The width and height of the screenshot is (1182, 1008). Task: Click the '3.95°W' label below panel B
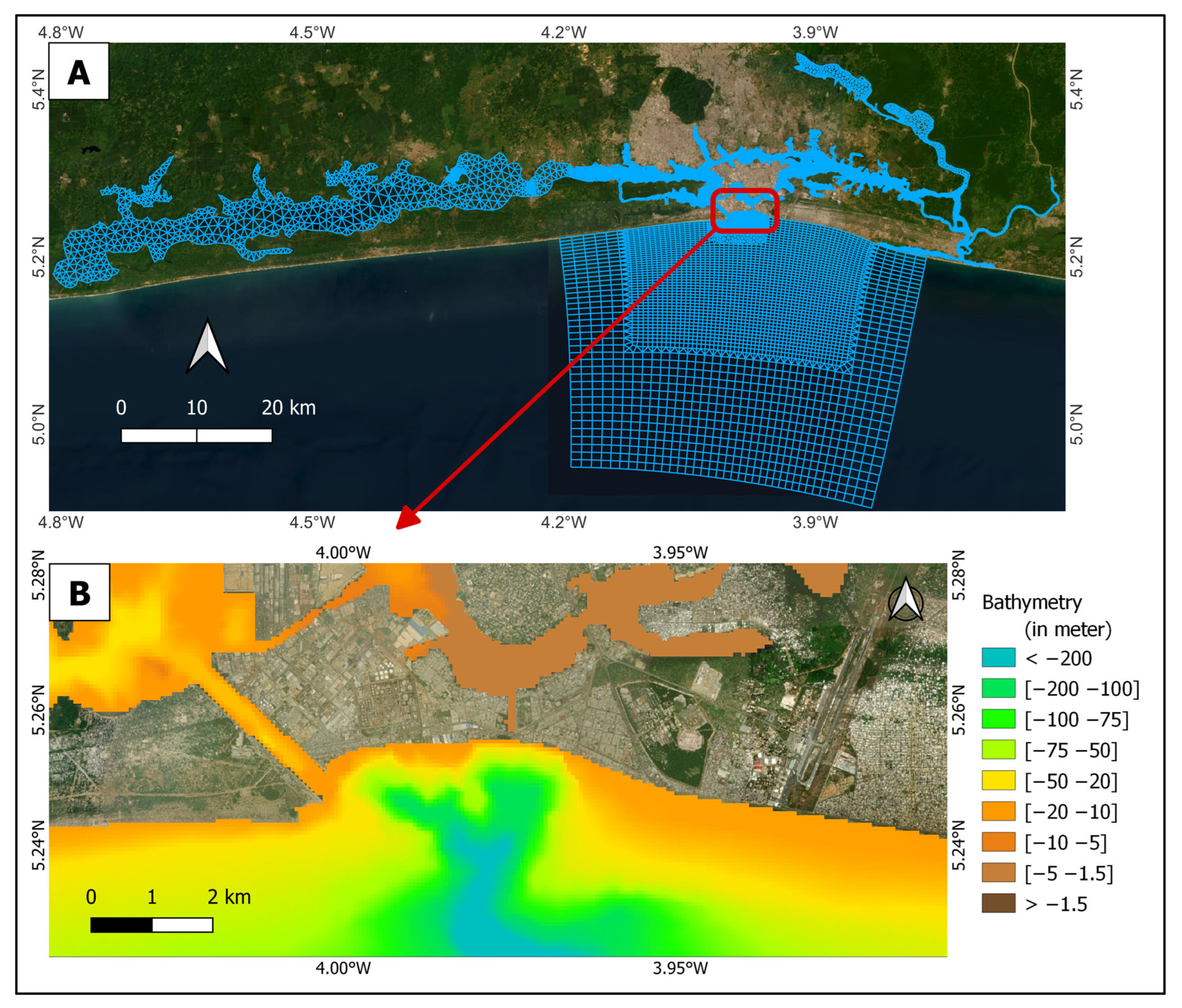pos(680,968)
